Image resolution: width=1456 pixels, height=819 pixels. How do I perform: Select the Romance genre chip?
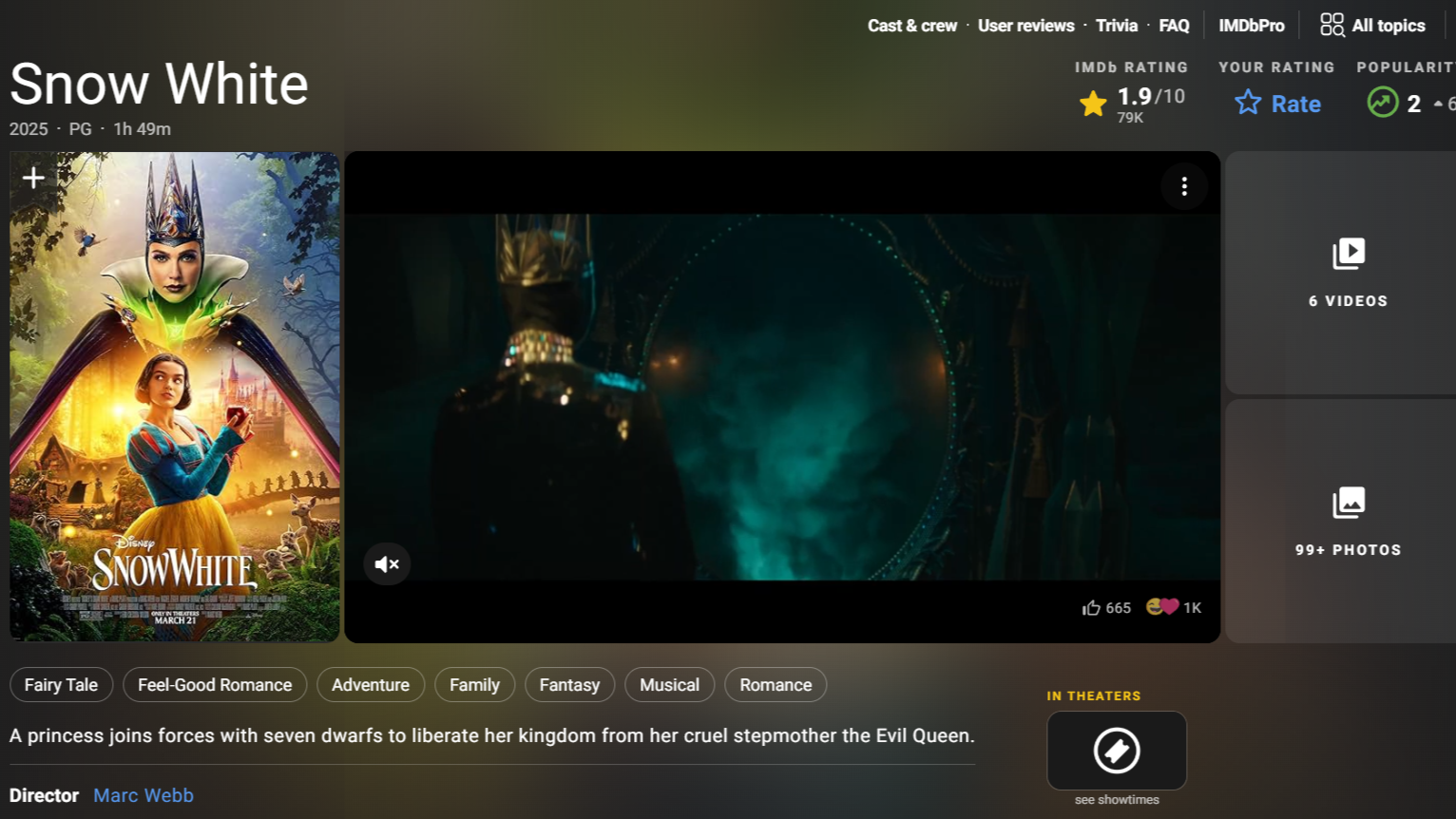(776, 685)
